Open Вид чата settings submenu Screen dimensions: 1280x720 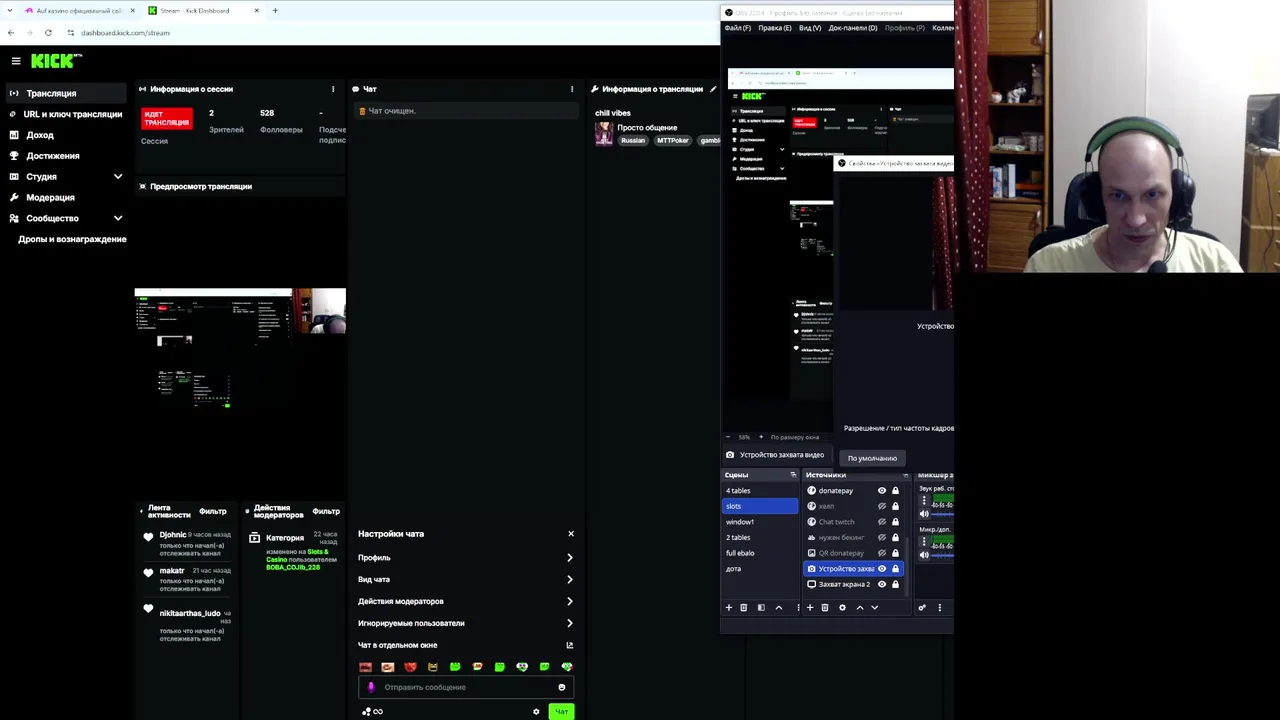pos(466,580)
